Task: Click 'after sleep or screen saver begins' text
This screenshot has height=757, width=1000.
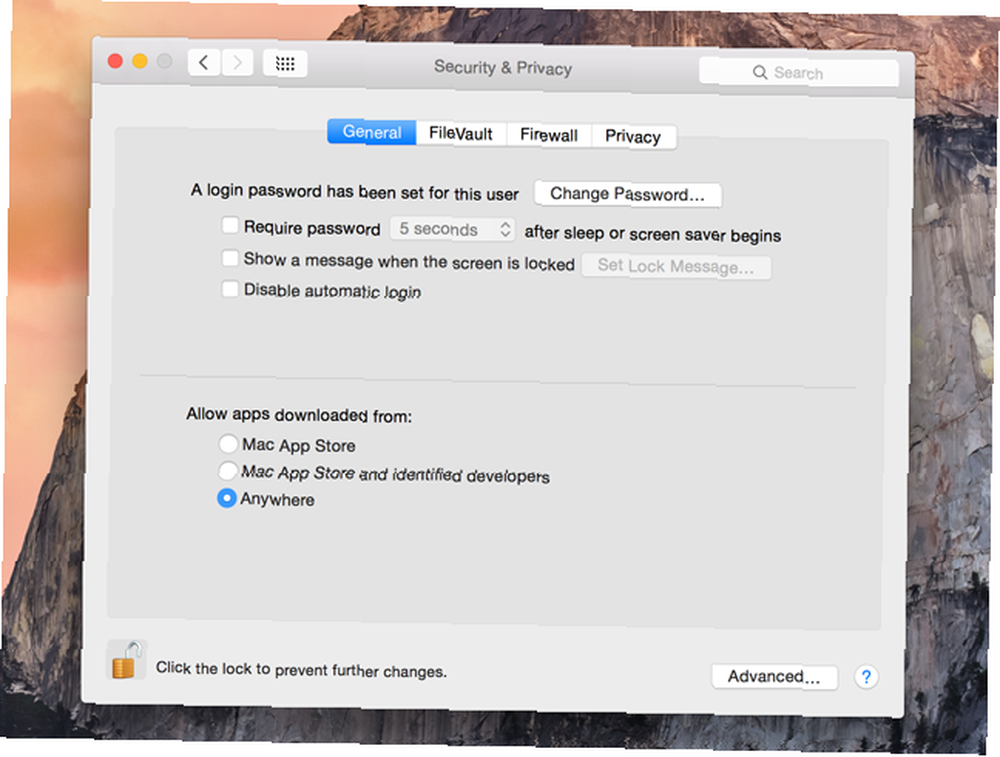Action: tap(653, 234)
